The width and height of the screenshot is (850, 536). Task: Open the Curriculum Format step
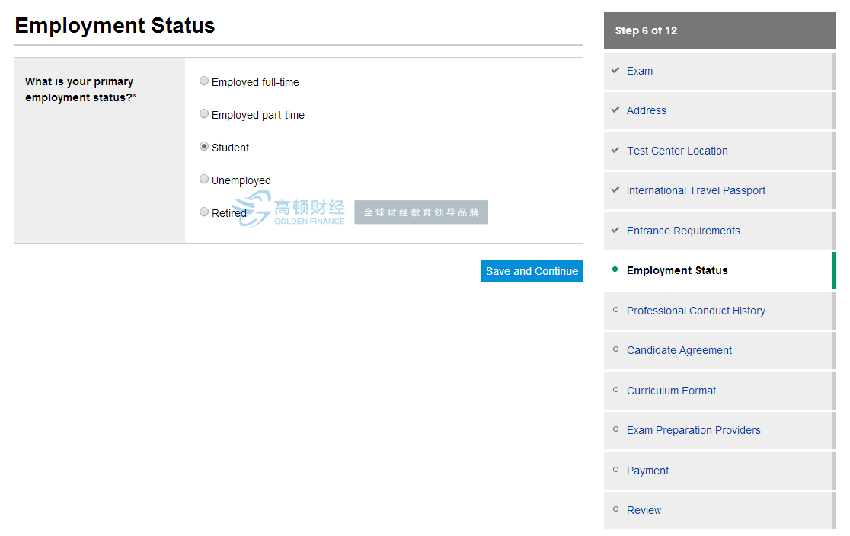tap(671, 391)
